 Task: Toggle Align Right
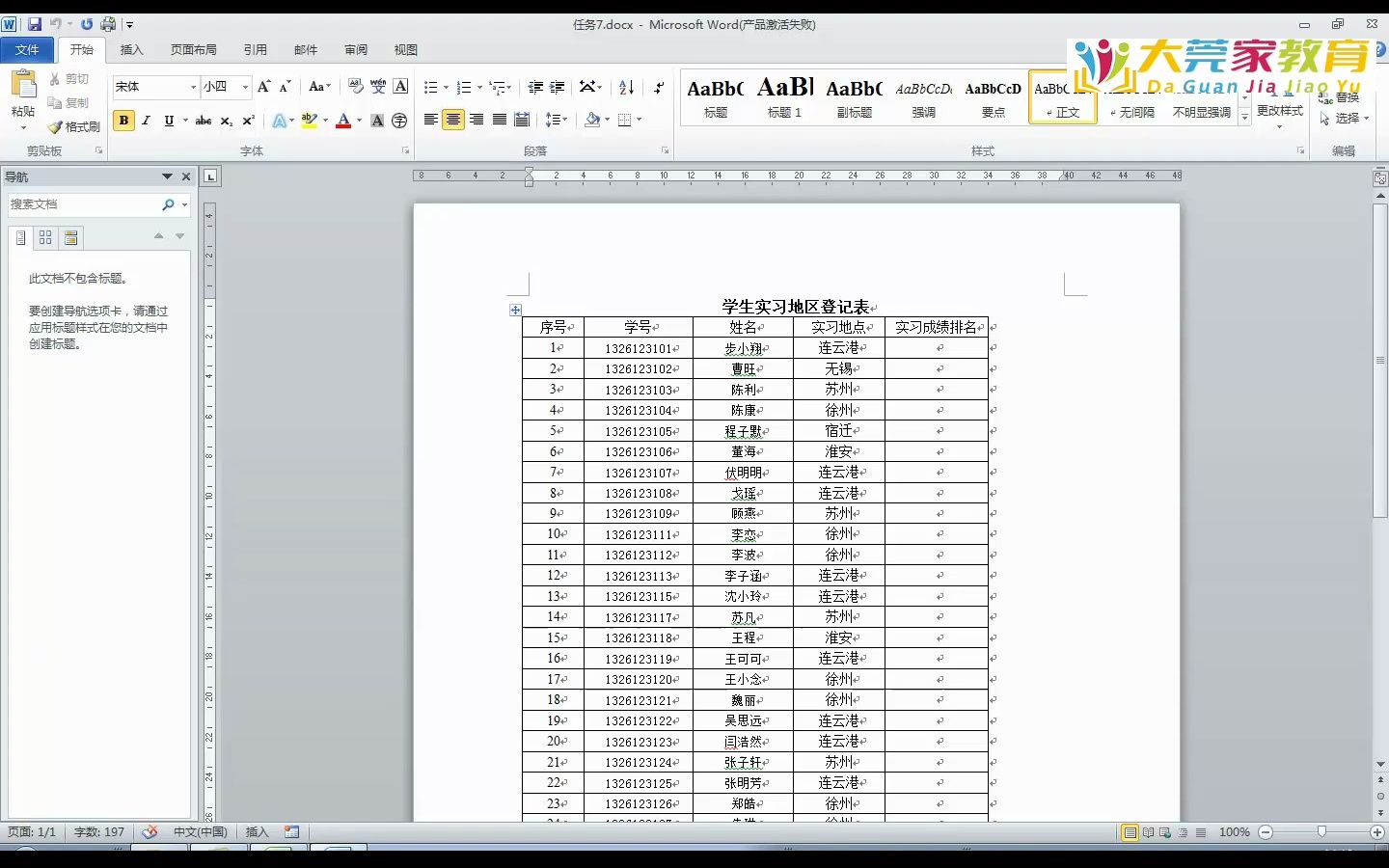coord(477,120)
